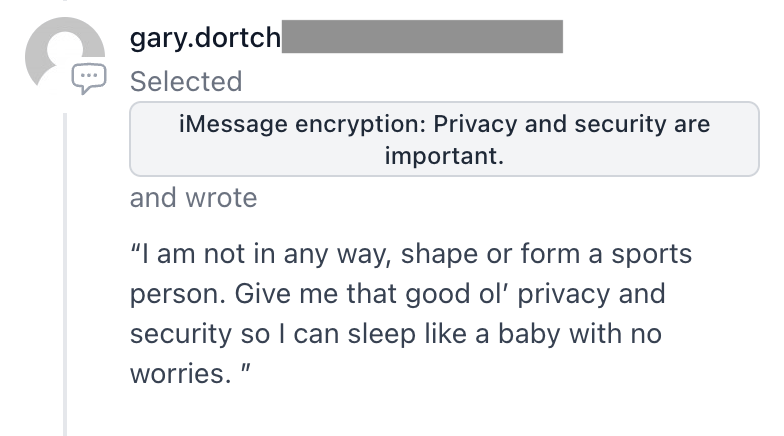This screenshot has height=436, width=784.
Task: Click the Selected label
Action: (186, 82)
